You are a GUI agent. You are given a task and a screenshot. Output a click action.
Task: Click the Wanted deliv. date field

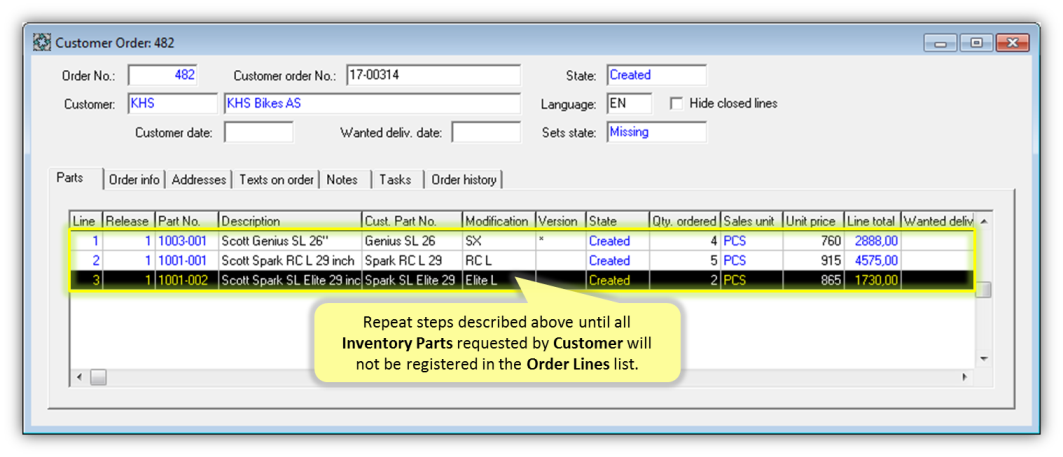(x=486, y=132)
